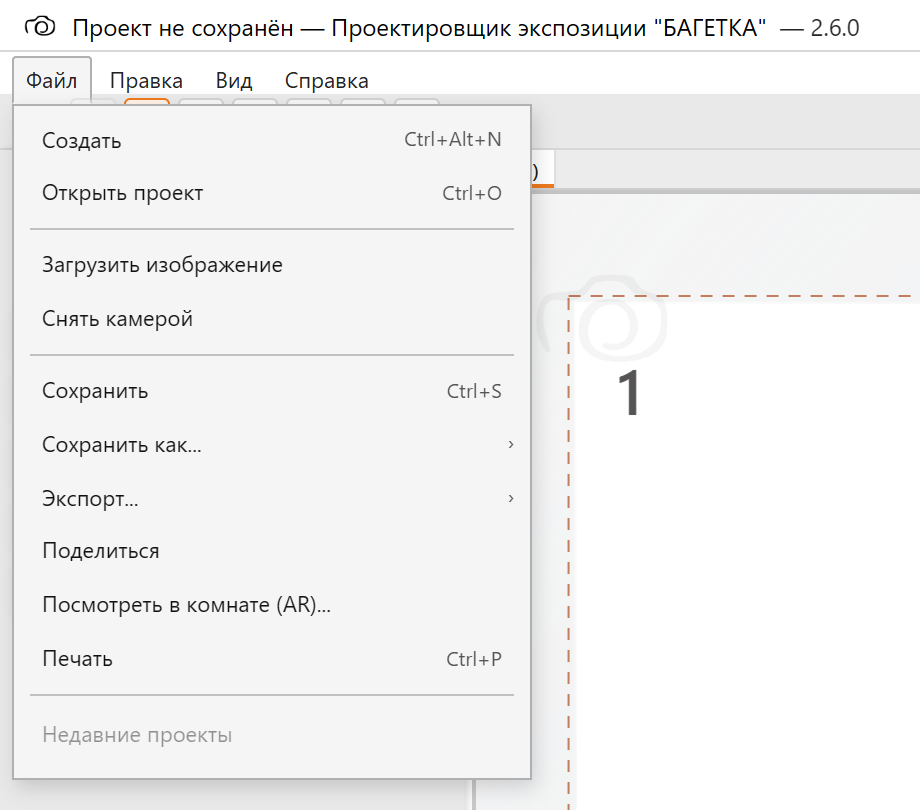Click frame number 1 on the canvas
This screenshot has width=920, height=810.
point(629,393)
